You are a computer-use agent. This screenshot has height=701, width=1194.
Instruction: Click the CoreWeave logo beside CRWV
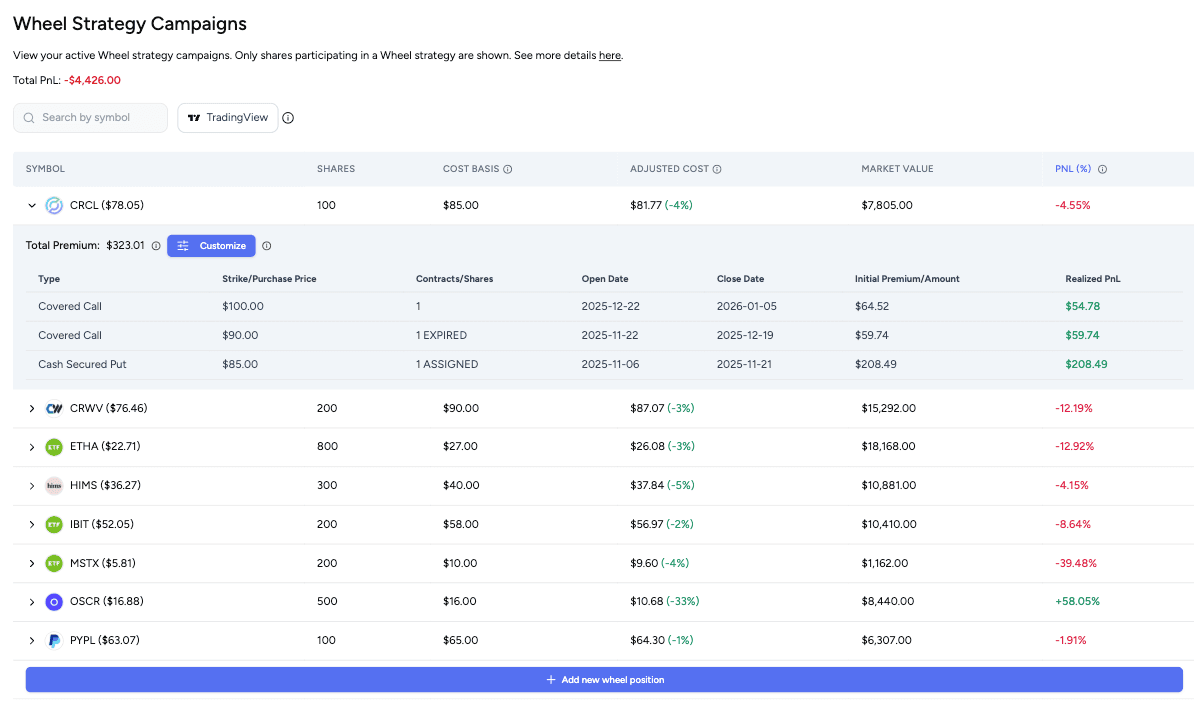[x=54, y=408]
